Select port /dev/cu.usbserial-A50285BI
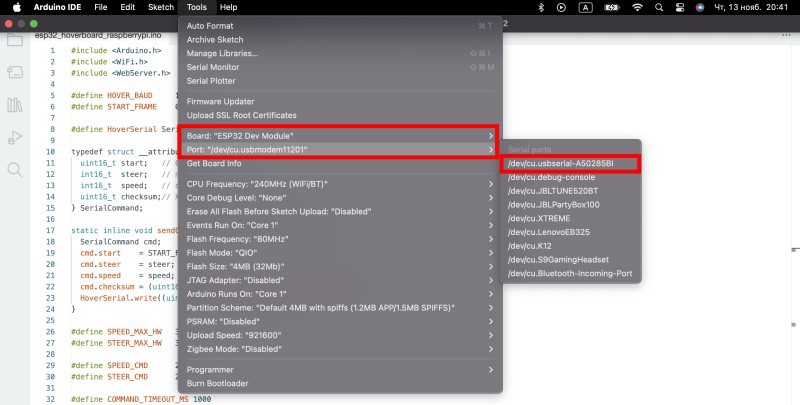 click(571, 164)
